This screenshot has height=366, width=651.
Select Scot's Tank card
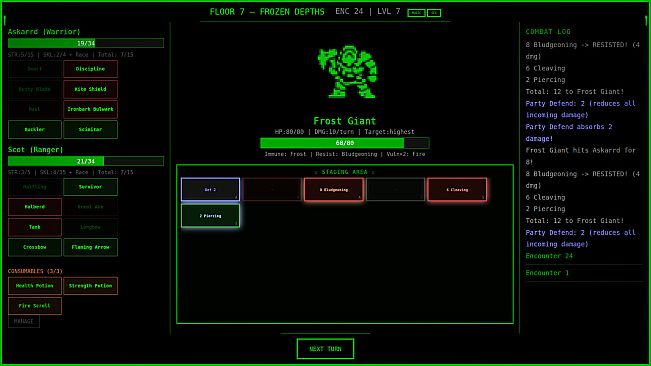coord(35,227)
